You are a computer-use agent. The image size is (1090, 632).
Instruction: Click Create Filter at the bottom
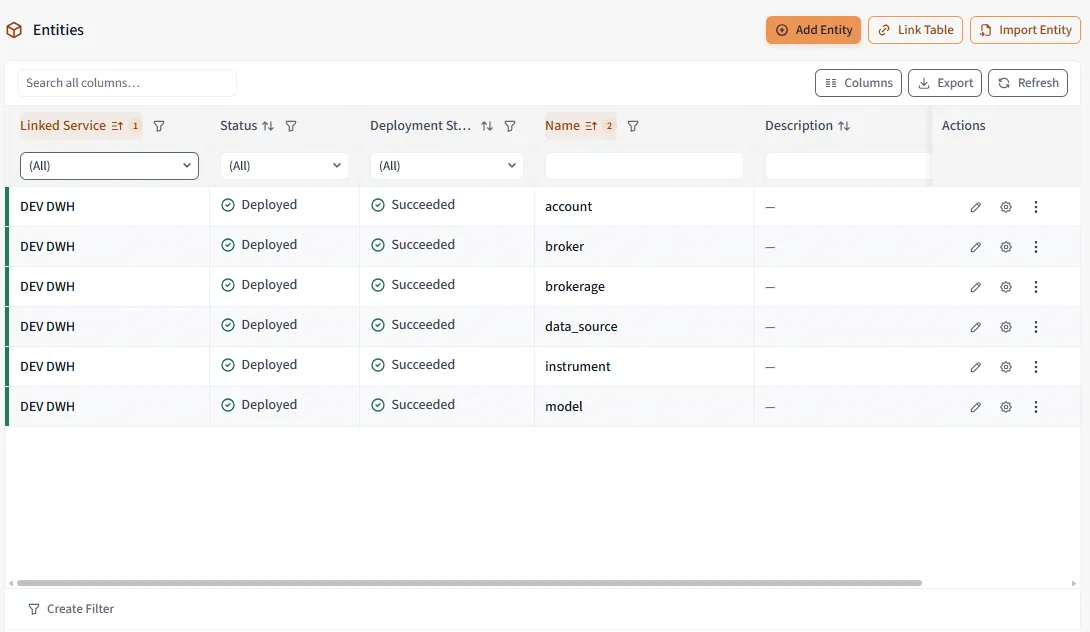(71, 609)
